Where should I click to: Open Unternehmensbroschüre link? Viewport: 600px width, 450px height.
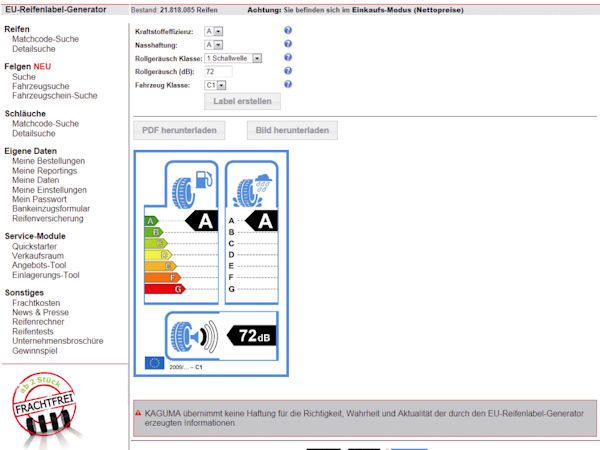(58, 341)
